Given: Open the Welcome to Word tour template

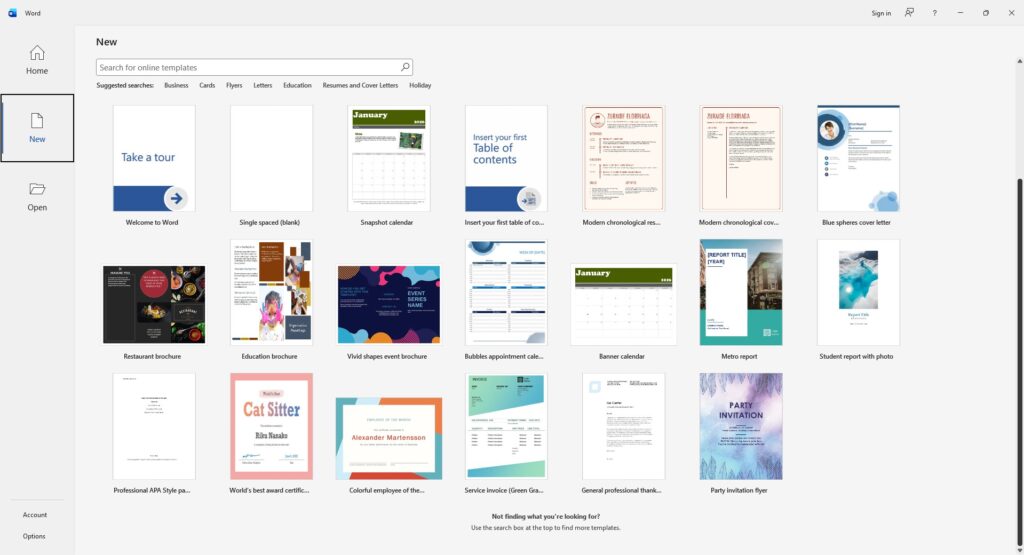Looking at the screenshot, I should click(x=154, y=158).
